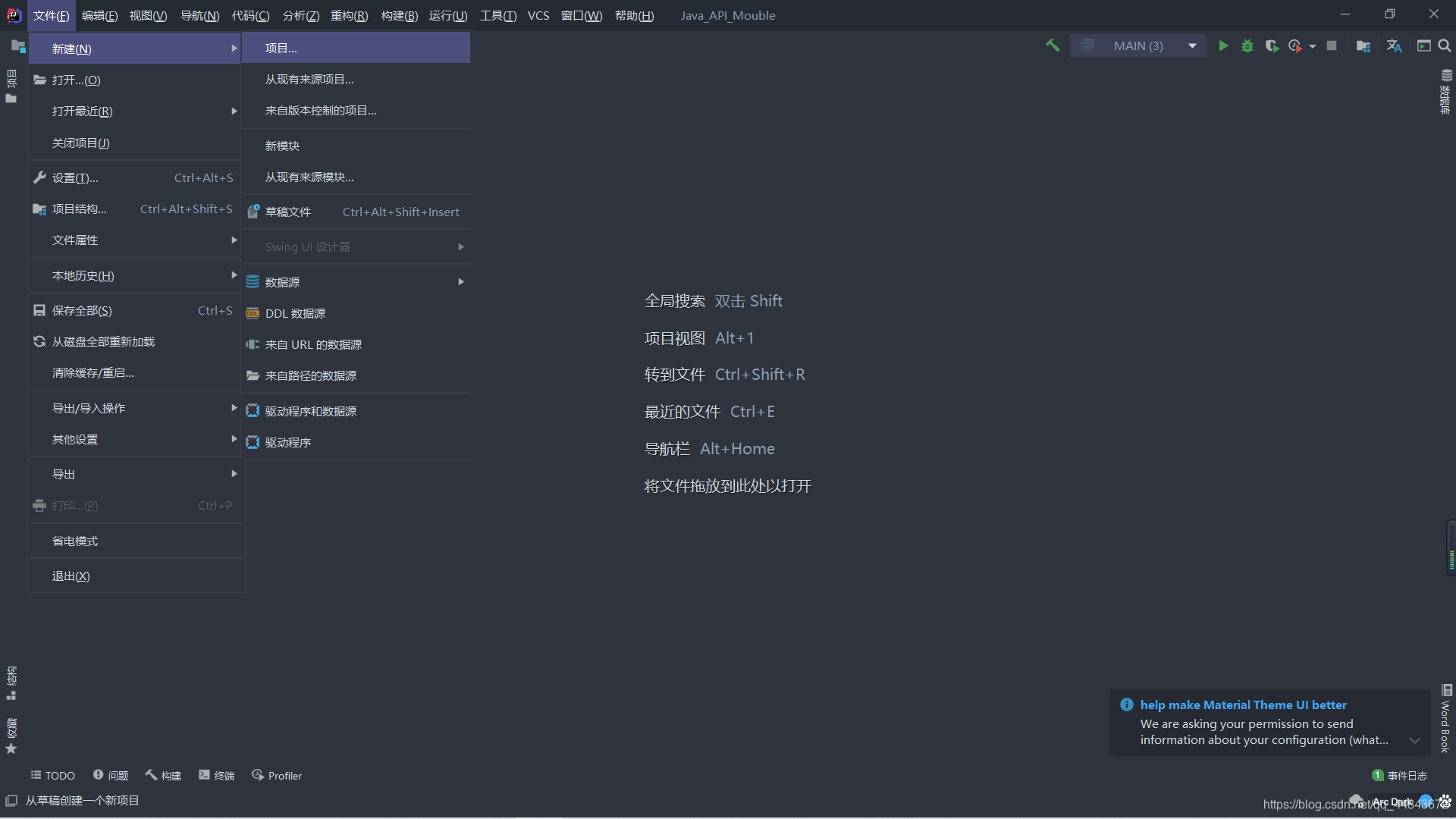Open the 帮助(H) menu
Screen dimensions: 1456x819
[634, 16]
